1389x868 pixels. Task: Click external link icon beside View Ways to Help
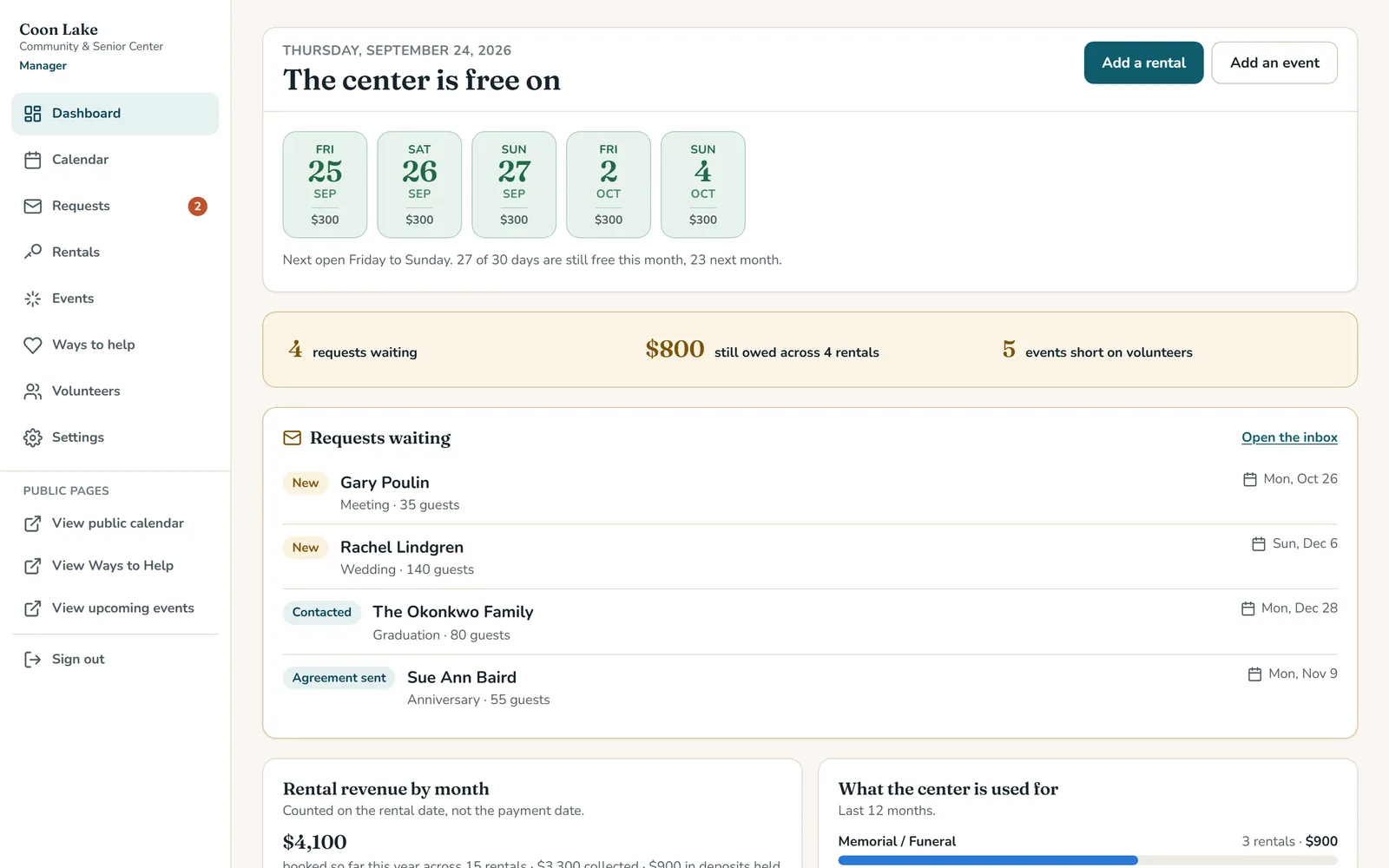coord(33,566)
